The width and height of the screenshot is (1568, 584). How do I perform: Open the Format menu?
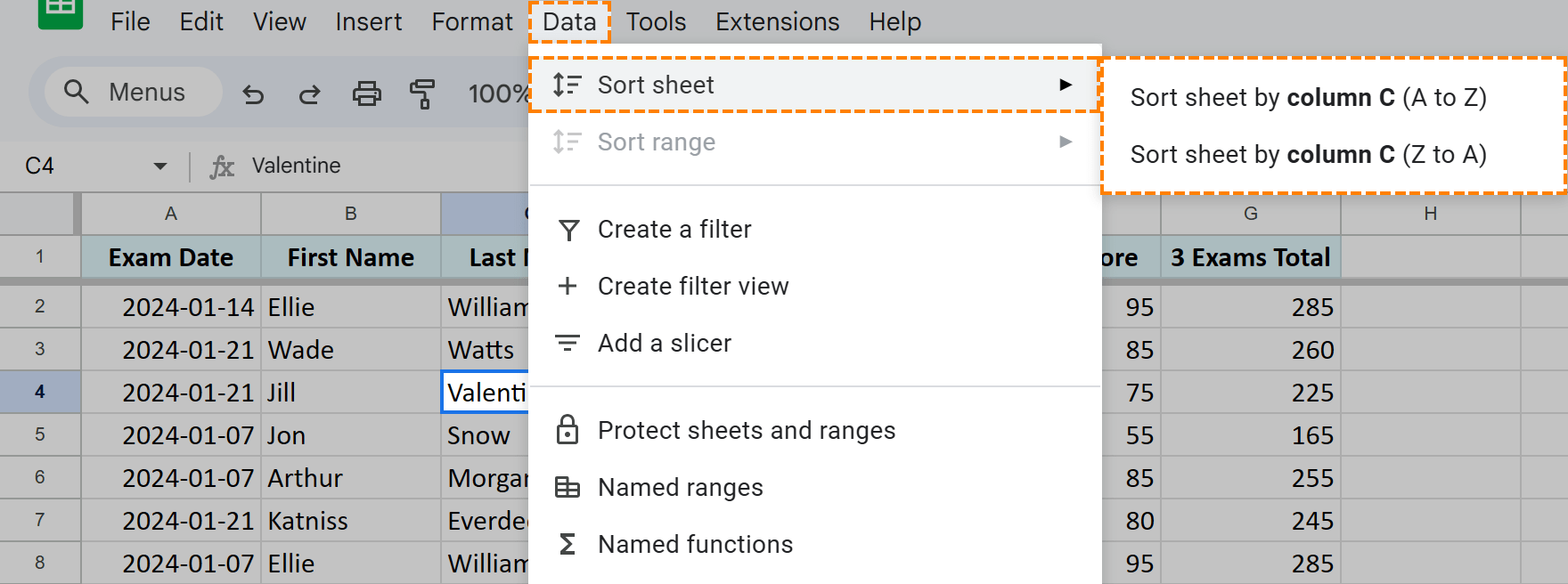472,21
